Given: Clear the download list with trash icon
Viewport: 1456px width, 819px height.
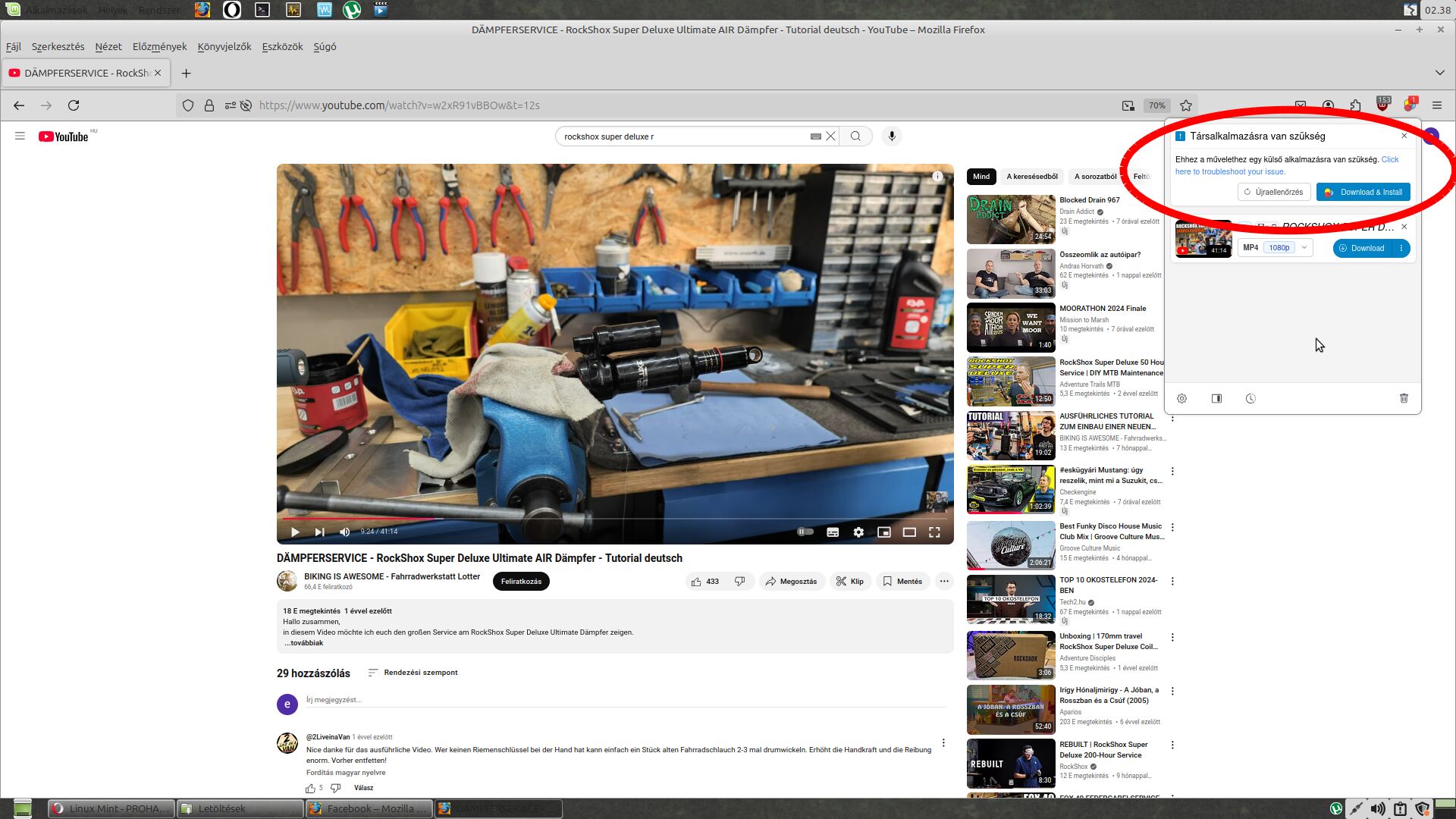Looking at the screenshot, I should pos(1404,398).
